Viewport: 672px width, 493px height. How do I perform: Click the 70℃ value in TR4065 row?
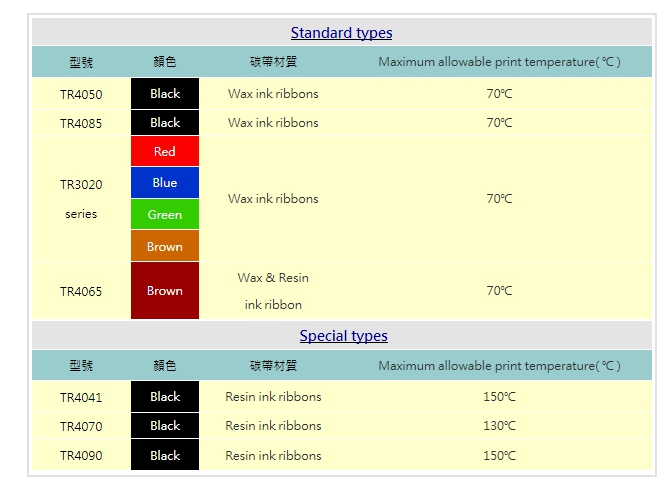(499, 291)
